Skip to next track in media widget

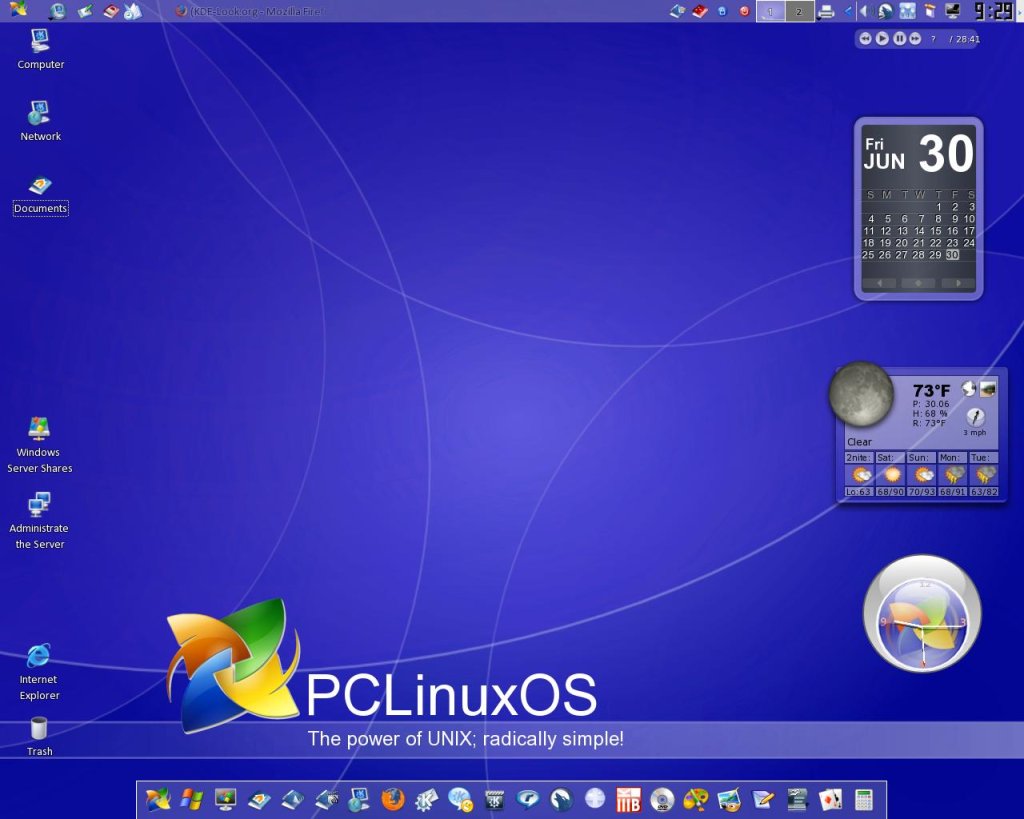[915, 39]
